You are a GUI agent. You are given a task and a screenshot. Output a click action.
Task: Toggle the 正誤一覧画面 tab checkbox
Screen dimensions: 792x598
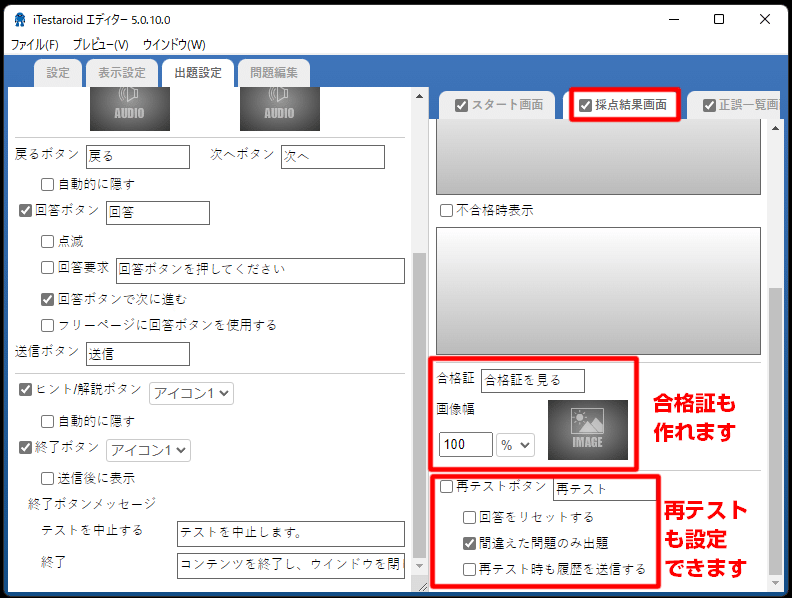tap(709, 105)
